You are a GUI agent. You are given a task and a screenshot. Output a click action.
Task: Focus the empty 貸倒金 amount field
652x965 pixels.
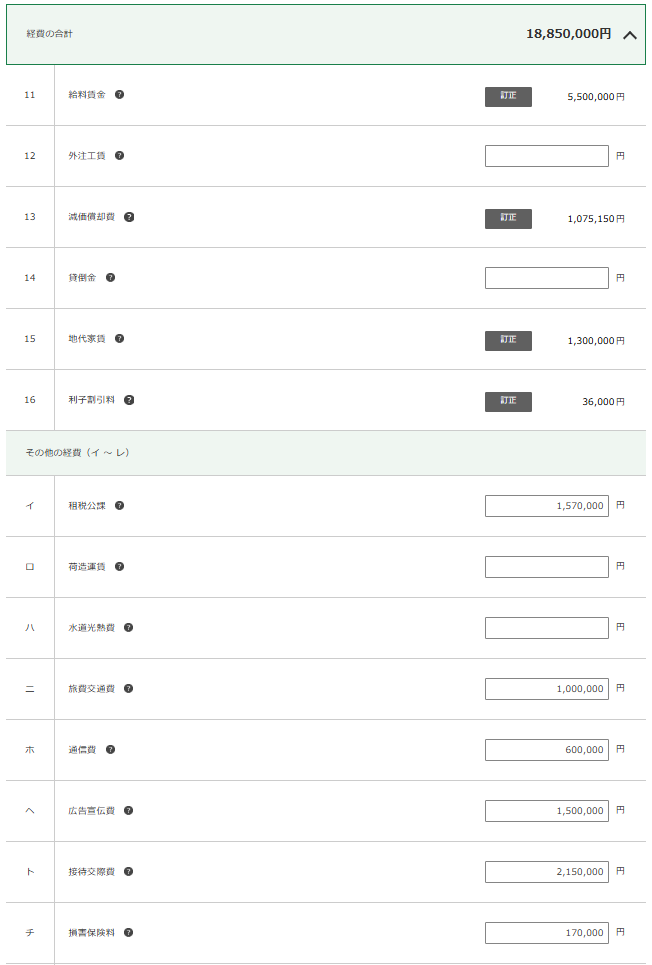[546, 278]
